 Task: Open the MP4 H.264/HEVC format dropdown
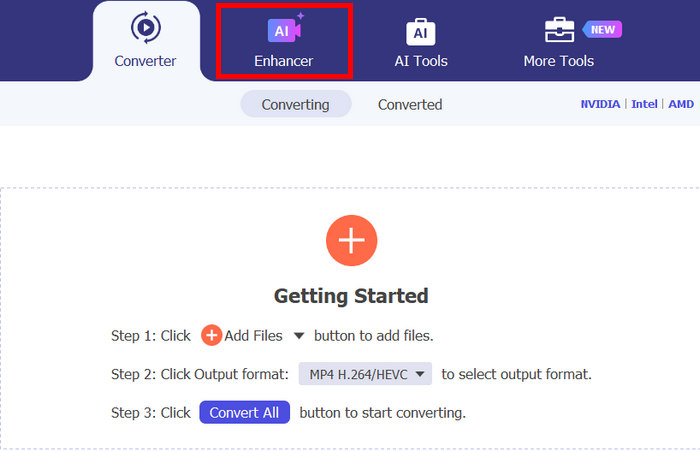click(365, 374)
